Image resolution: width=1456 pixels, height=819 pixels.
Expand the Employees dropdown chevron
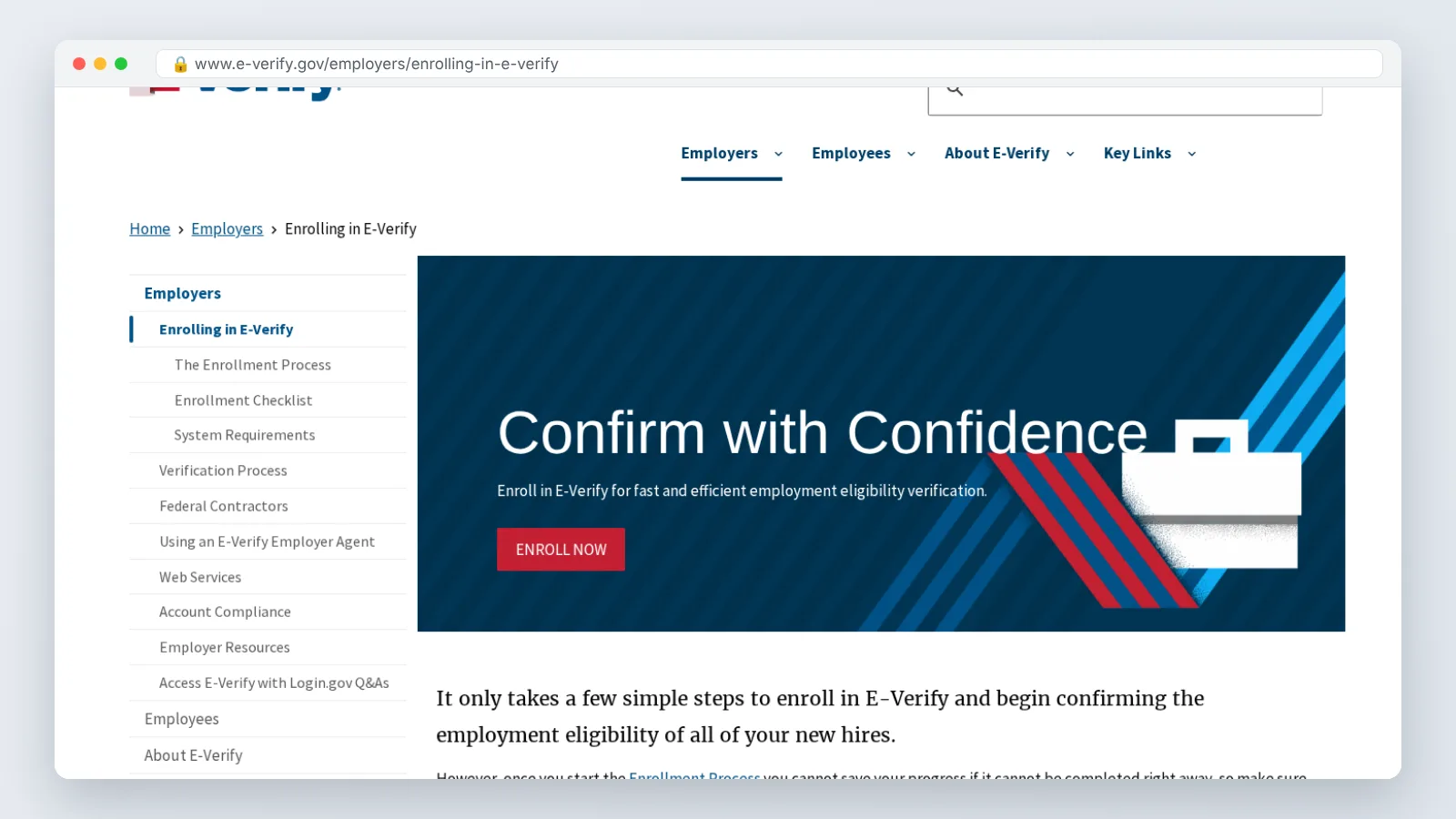coord(911,154)
